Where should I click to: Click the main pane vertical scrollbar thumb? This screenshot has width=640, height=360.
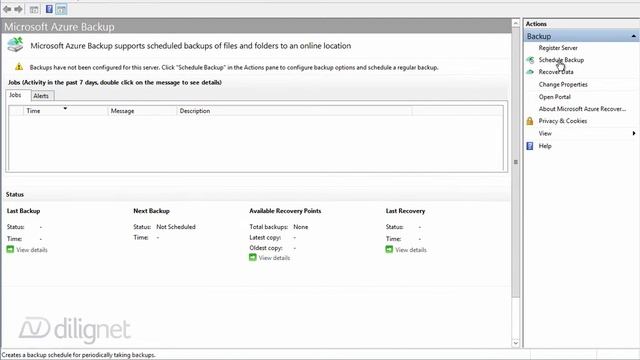[516, 162]
